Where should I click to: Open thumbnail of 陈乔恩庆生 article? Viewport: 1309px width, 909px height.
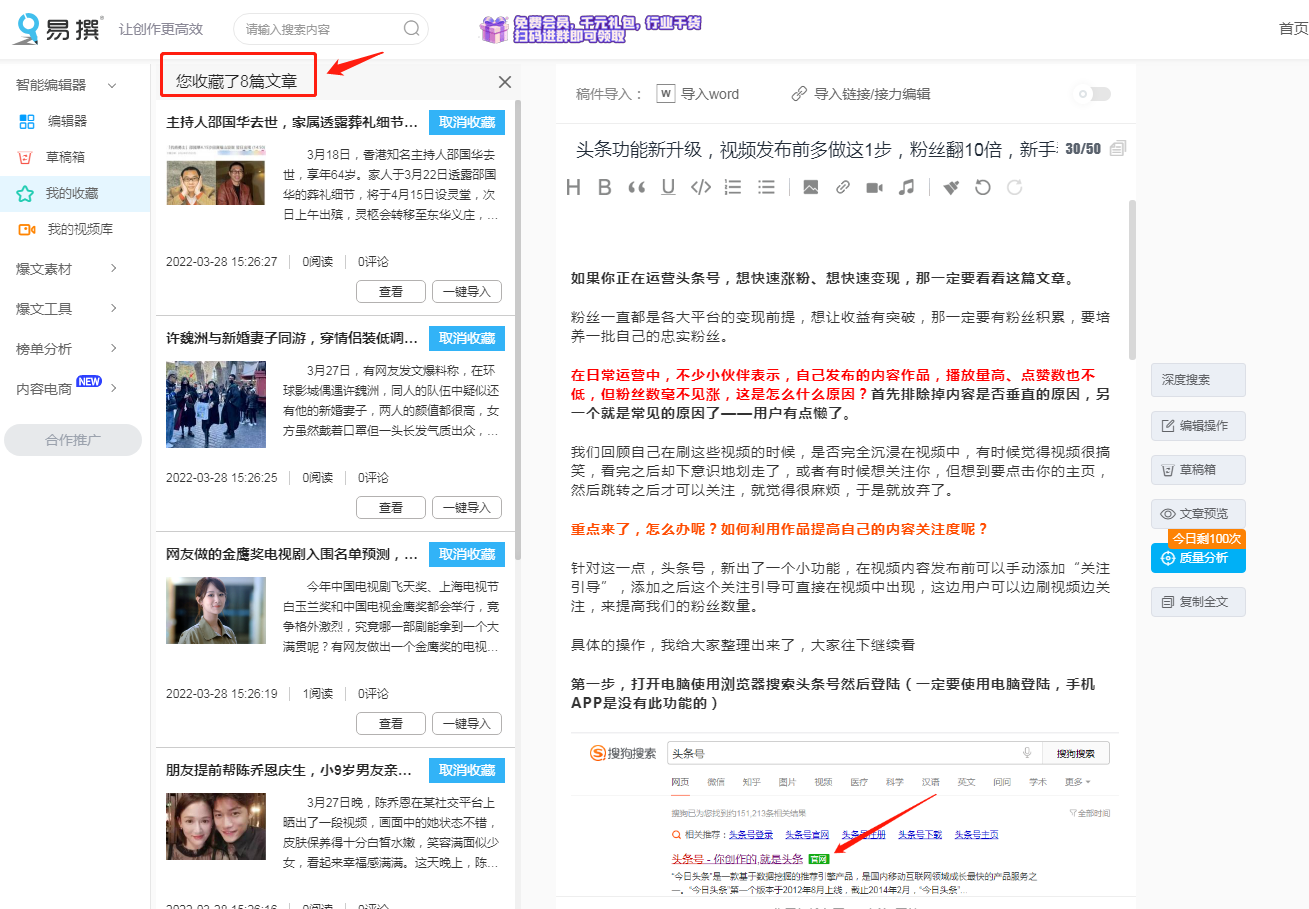(216, 826)
